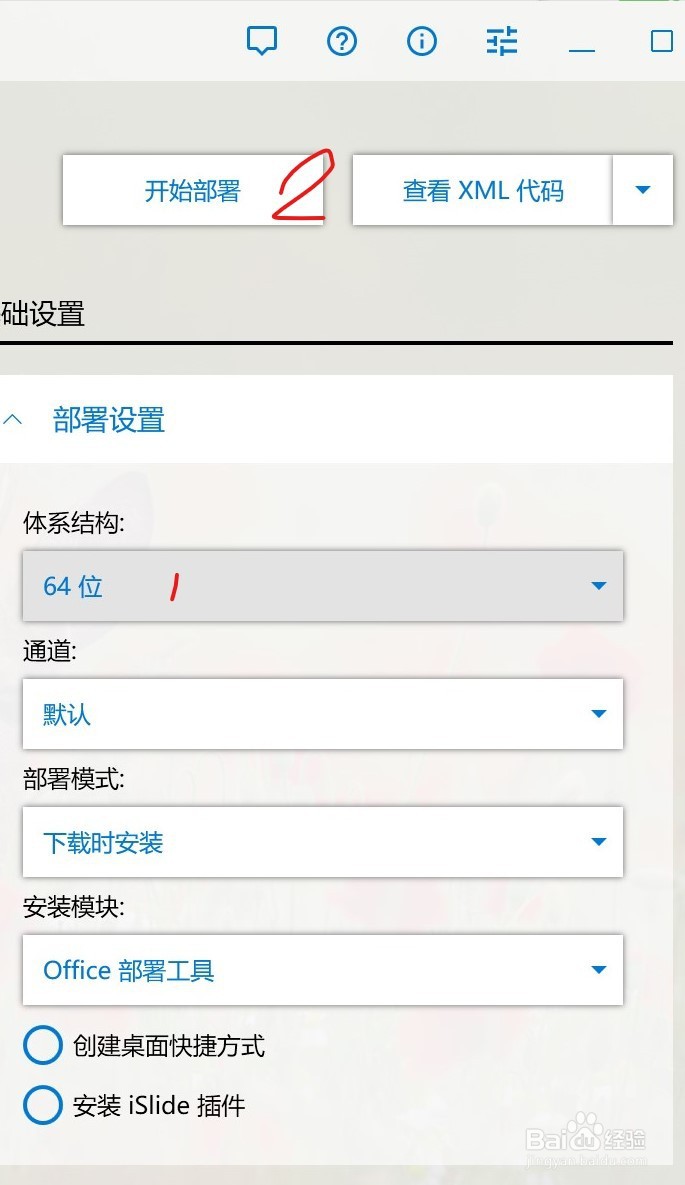Enable the 安装 iSlide 插件 radio button
Image resolution: width=685 pixels, height=1185 pixels.
[42, 1105]
